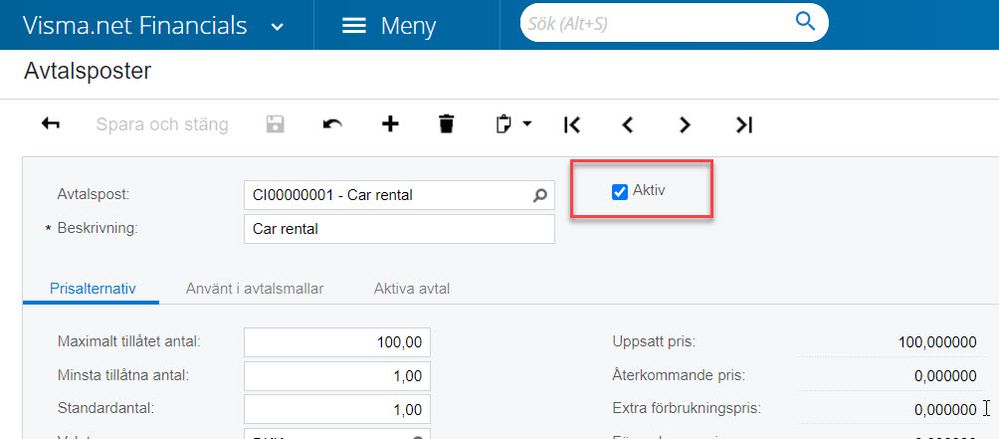This screenshot has width=999, height=439.
Task: Click the Extra förbrukningspris label
Action: (687, 408)
